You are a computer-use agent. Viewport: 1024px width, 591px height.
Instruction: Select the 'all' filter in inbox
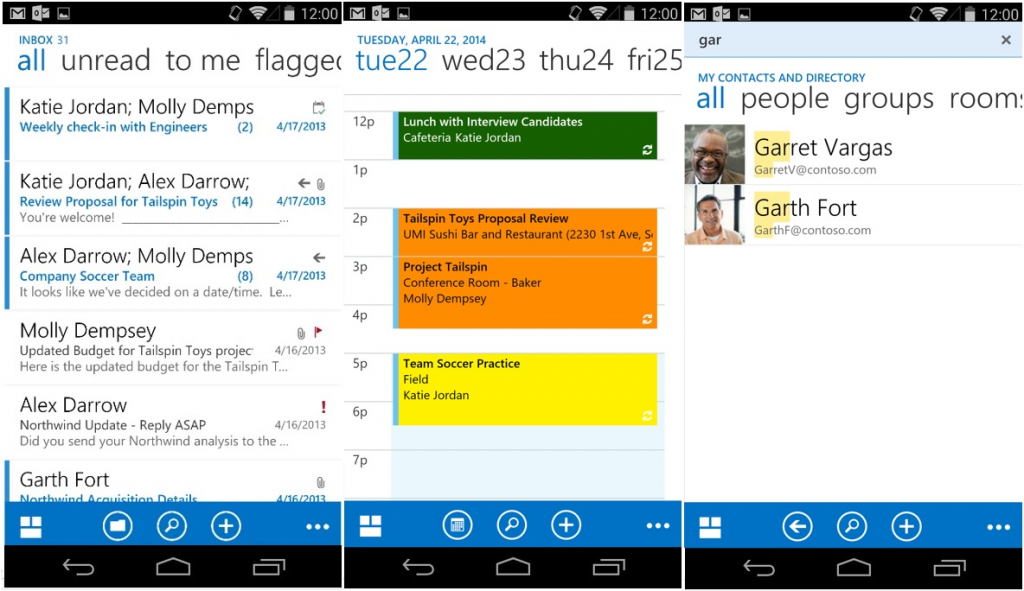(x=31, y=61)
